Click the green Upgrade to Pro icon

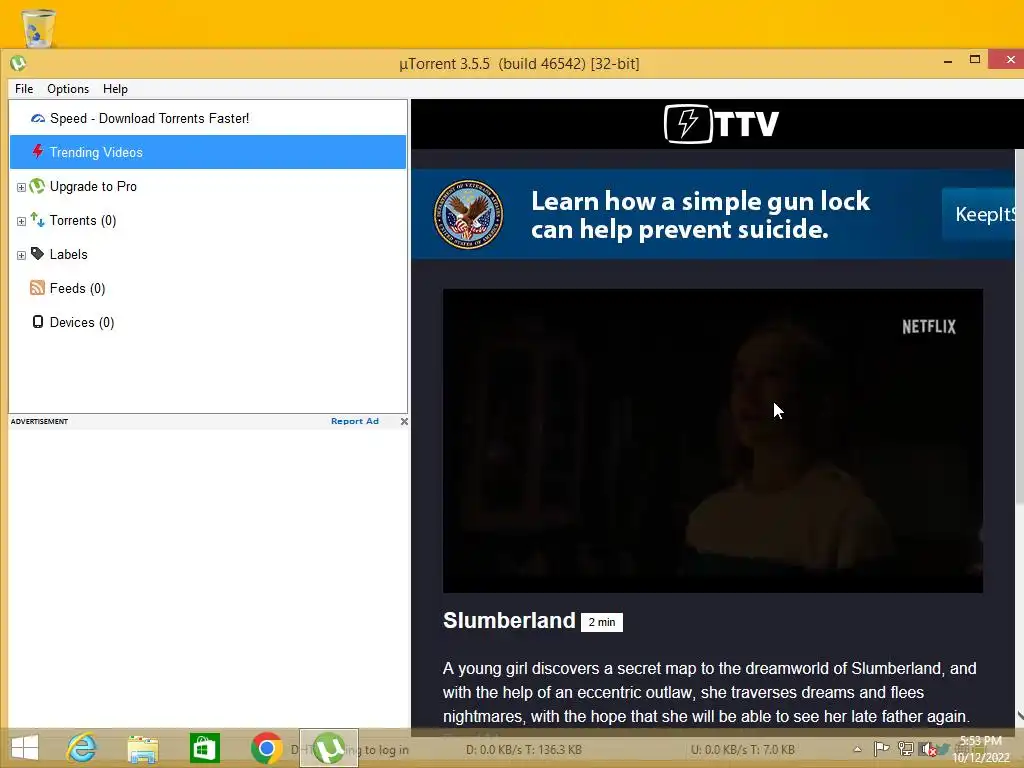tap(37, 186)
